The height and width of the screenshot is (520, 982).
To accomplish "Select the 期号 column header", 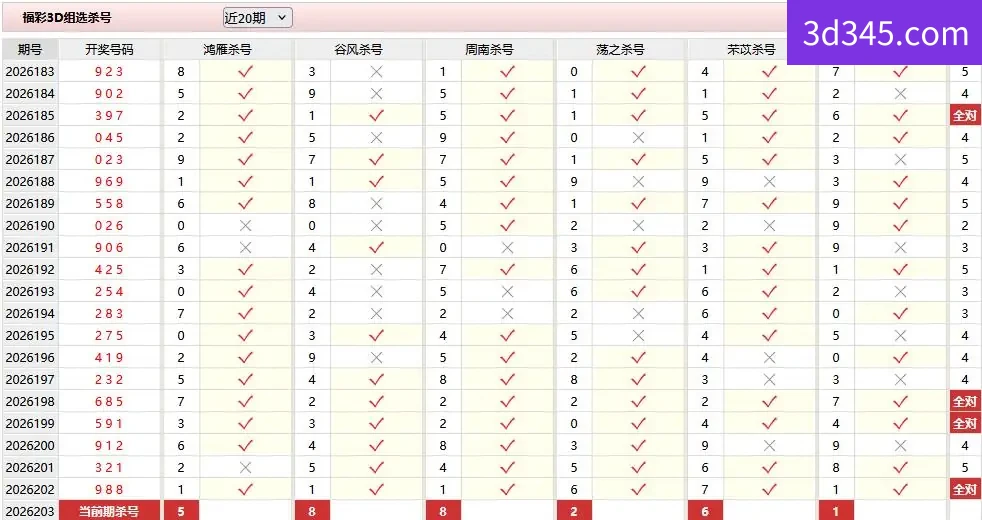I will point(30,49).
